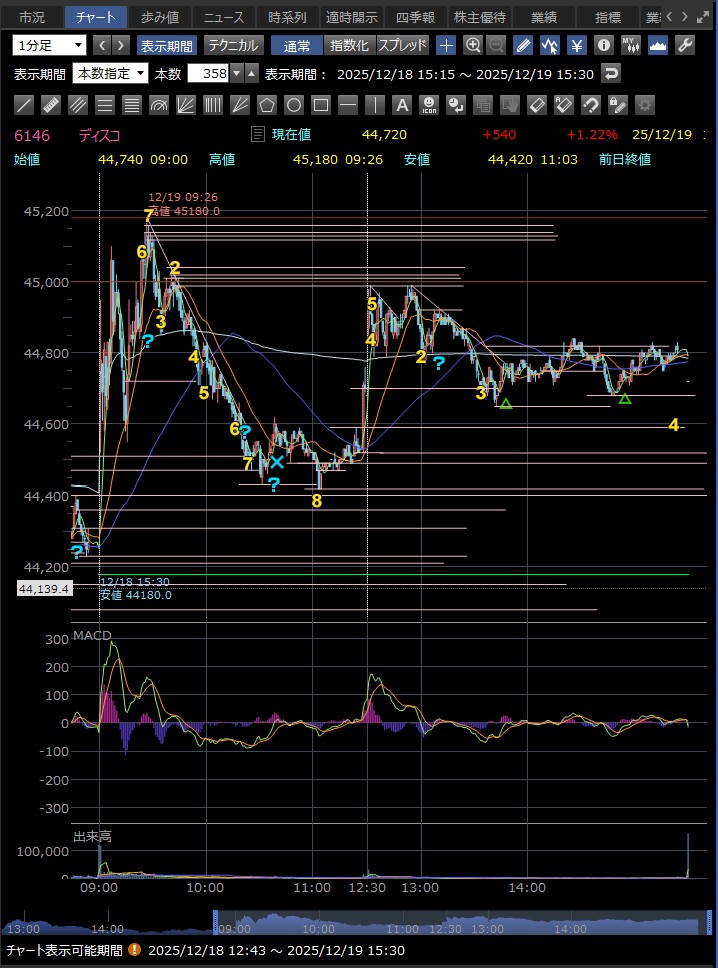Click the 表示期間 button
This screenshot has height=968, width=718.
(167, 45)
